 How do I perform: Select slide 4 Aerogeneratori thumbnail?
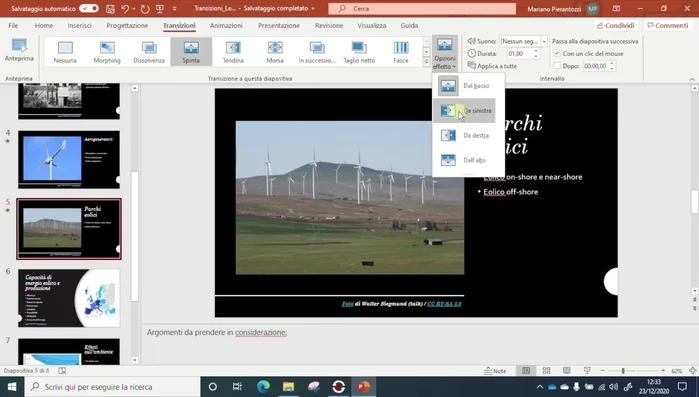[x=69, y=160]
